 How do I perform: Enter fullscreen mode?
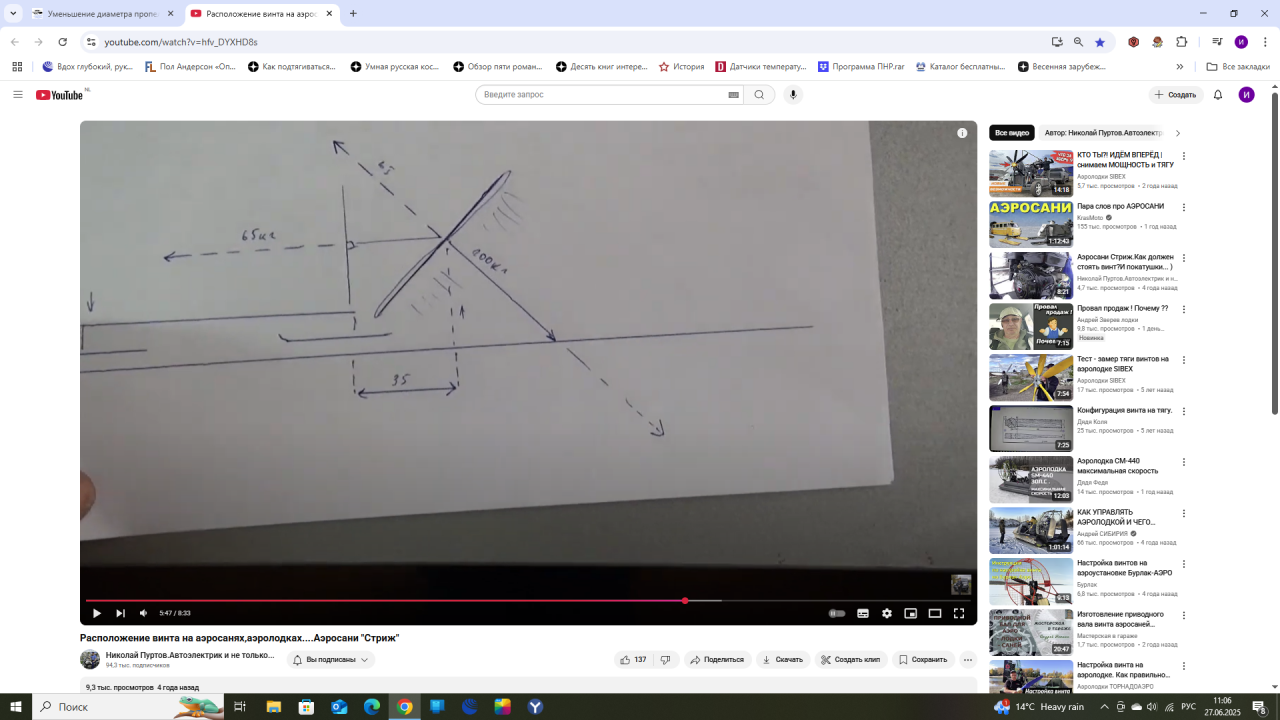pos(959,613)
